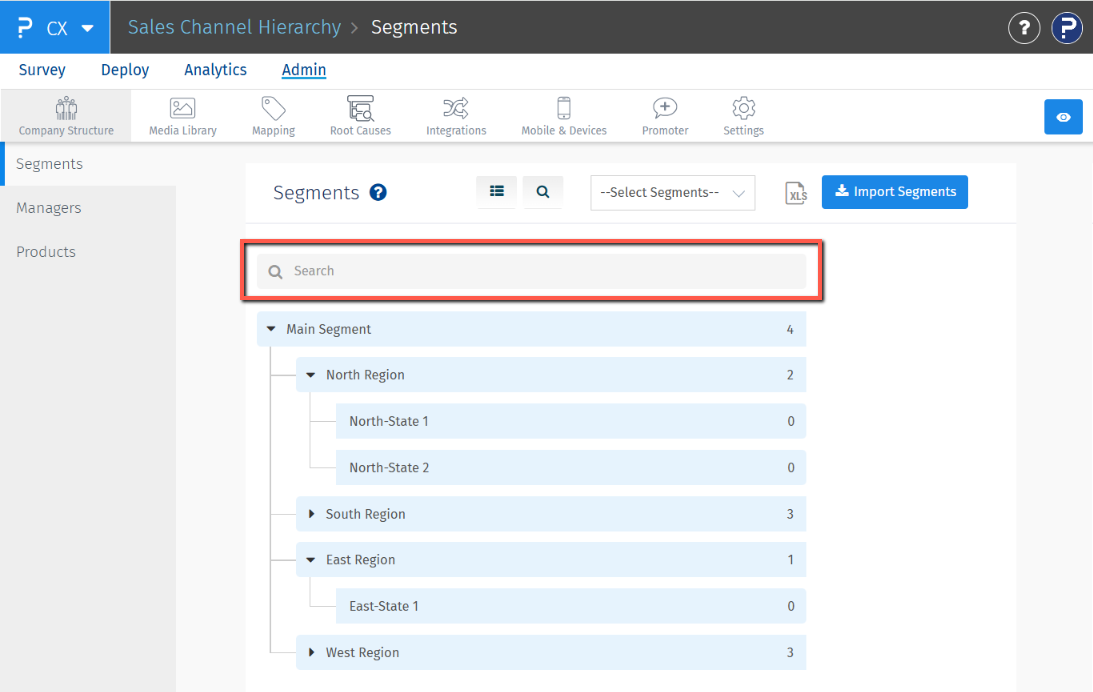Expand the South Region node
Viewport: 1093px width, 692px height.
(312, 514)
